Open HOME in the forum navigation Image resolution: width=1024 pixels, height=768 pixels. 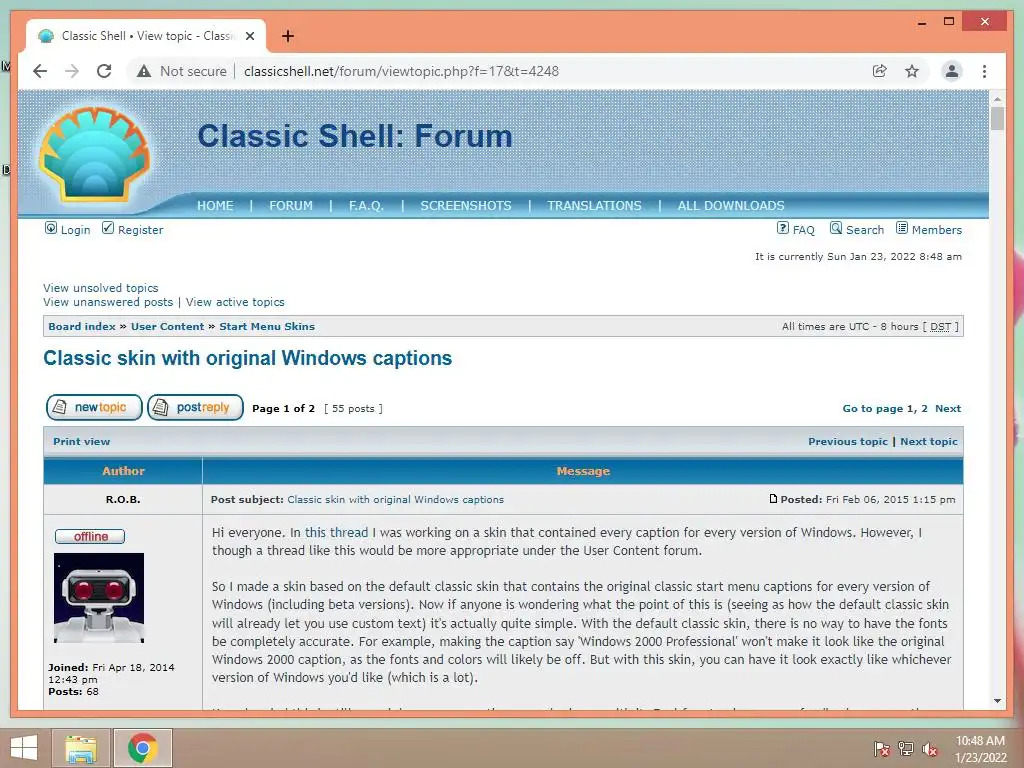pyautogui.click(x=215, y=206)
